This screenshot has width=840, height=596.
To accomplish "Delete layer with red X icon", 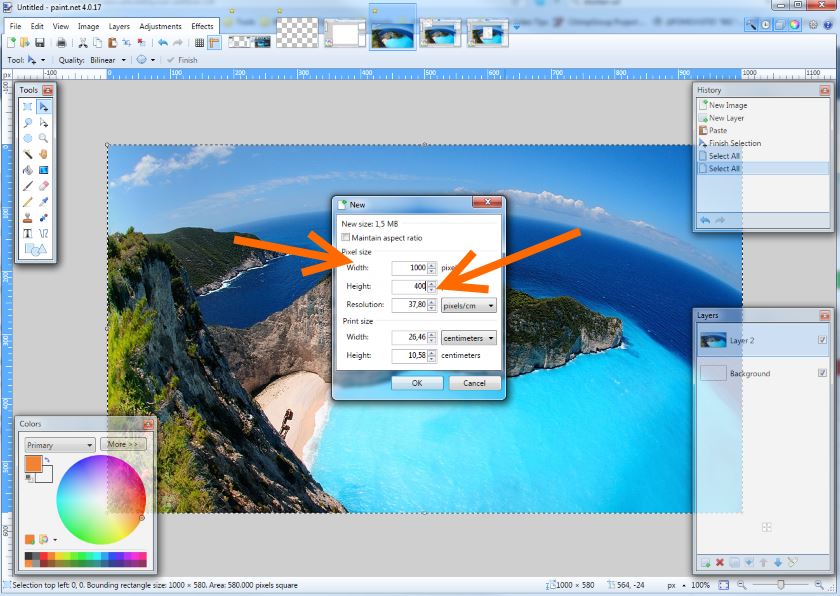I will pyautogui.click(x=719, y=563).
